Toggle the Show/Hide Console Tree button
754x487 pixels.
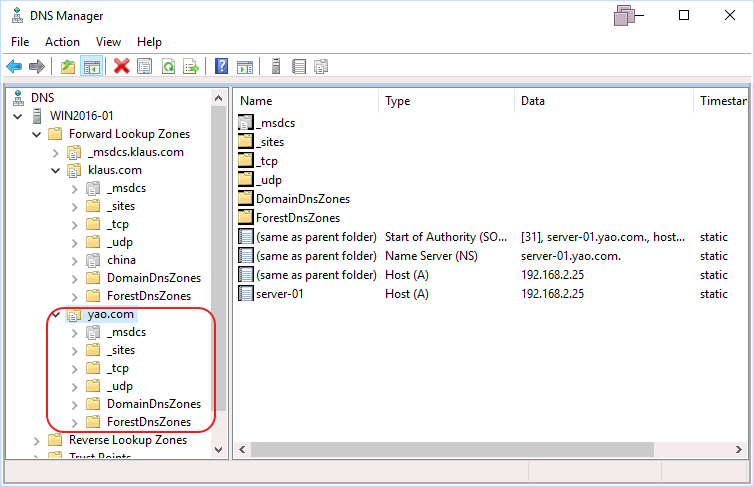91,66
